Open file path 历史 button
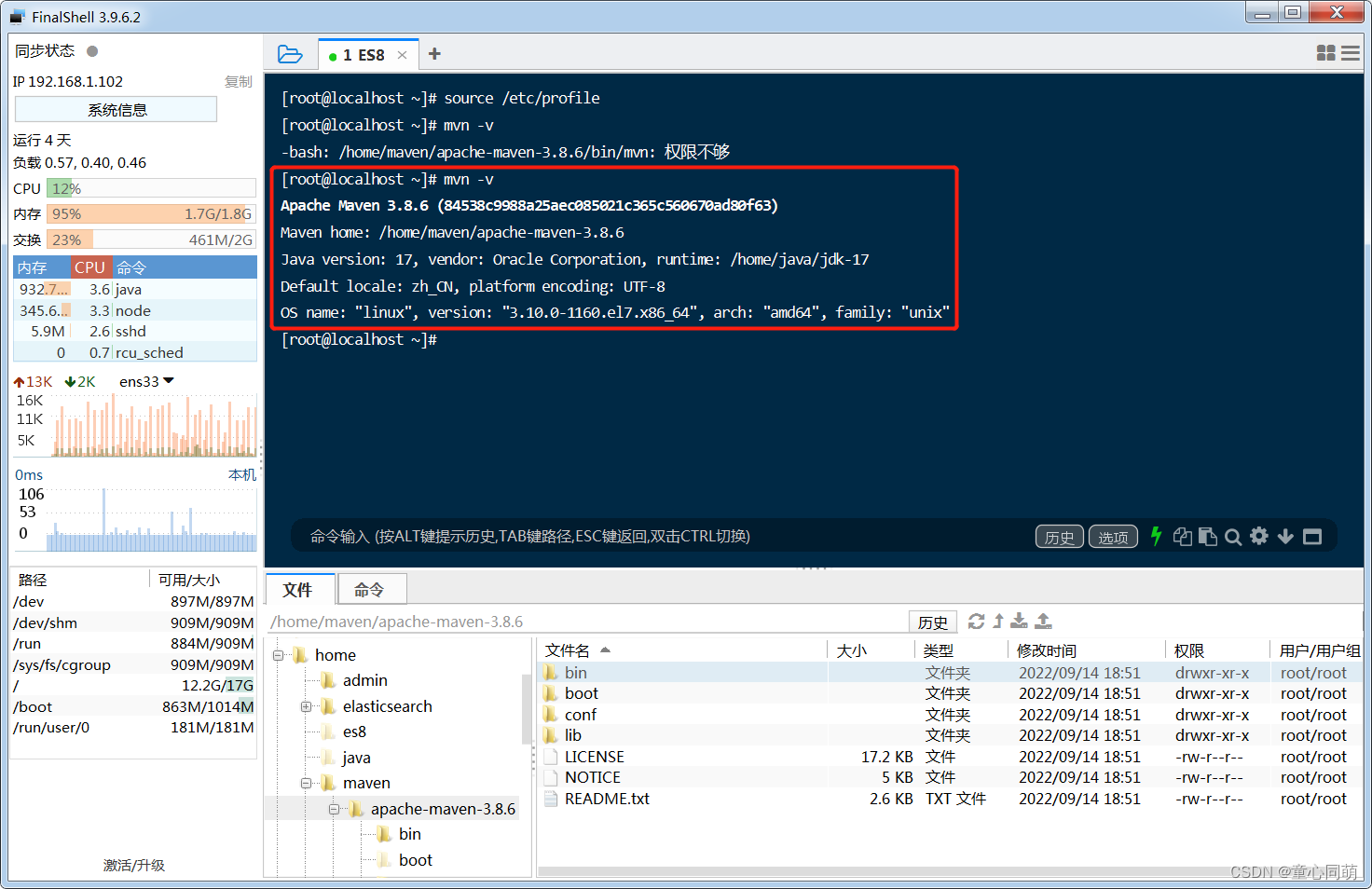 tap(933, 622)
